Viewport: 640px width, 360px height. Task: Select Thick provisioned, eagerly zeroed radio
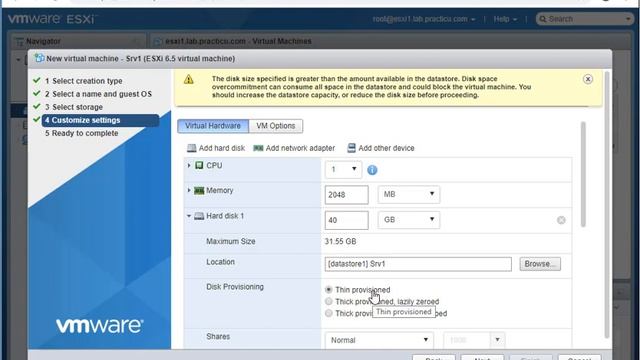(329, 313)
